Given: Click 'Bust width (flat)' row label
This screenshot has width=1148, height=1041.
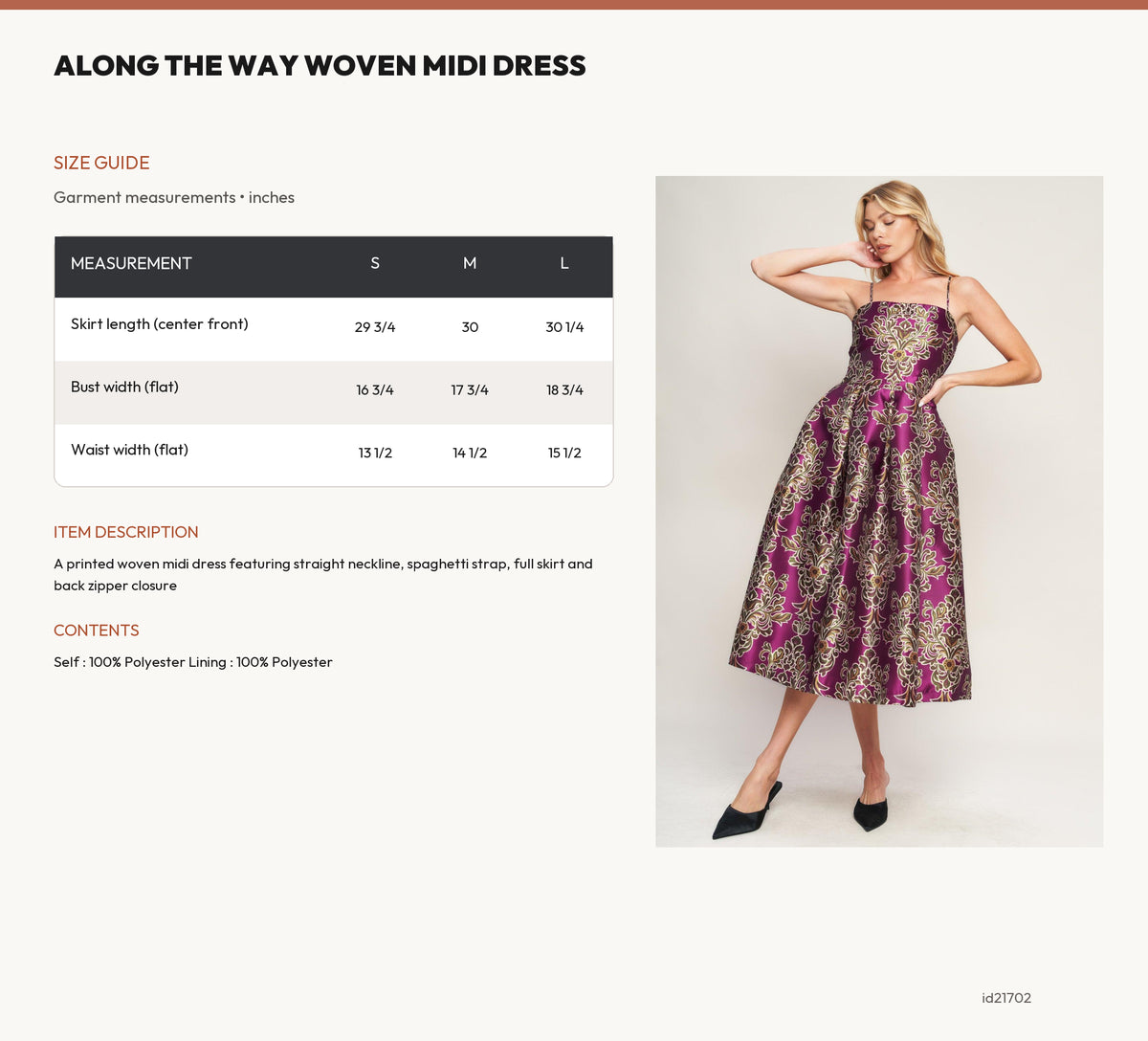Looking at the screenshot, I should pyautogui.click(x=124, y=387).
